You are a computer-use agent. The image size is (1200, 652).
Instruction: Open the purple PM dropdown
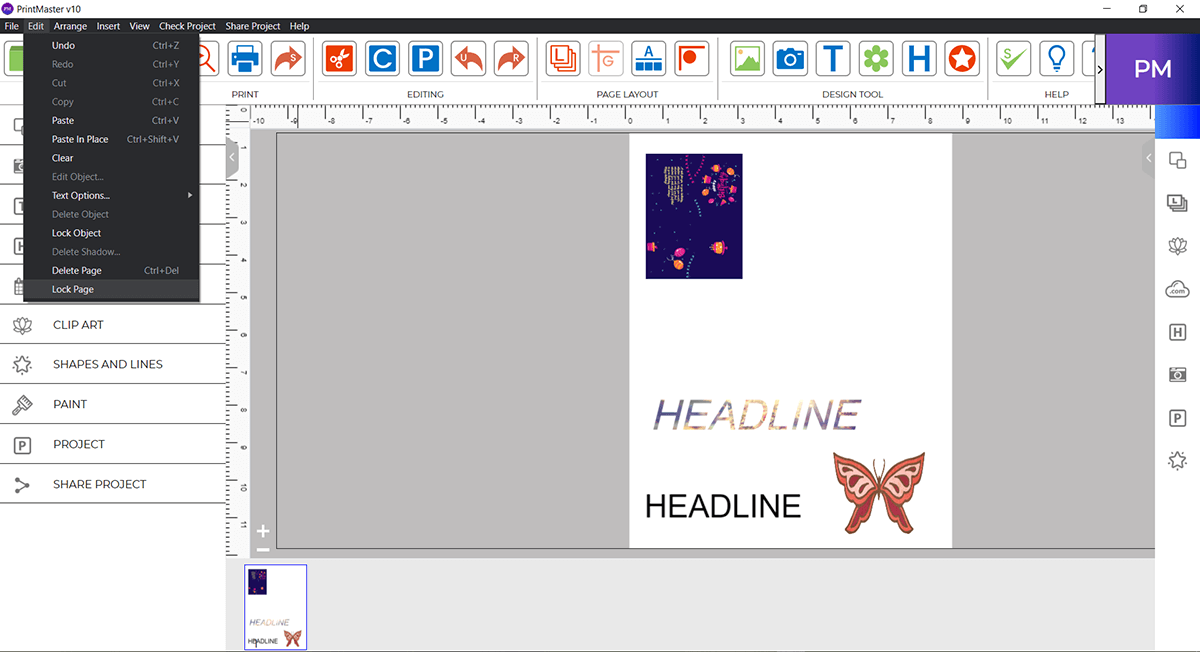pos(1152,68)
